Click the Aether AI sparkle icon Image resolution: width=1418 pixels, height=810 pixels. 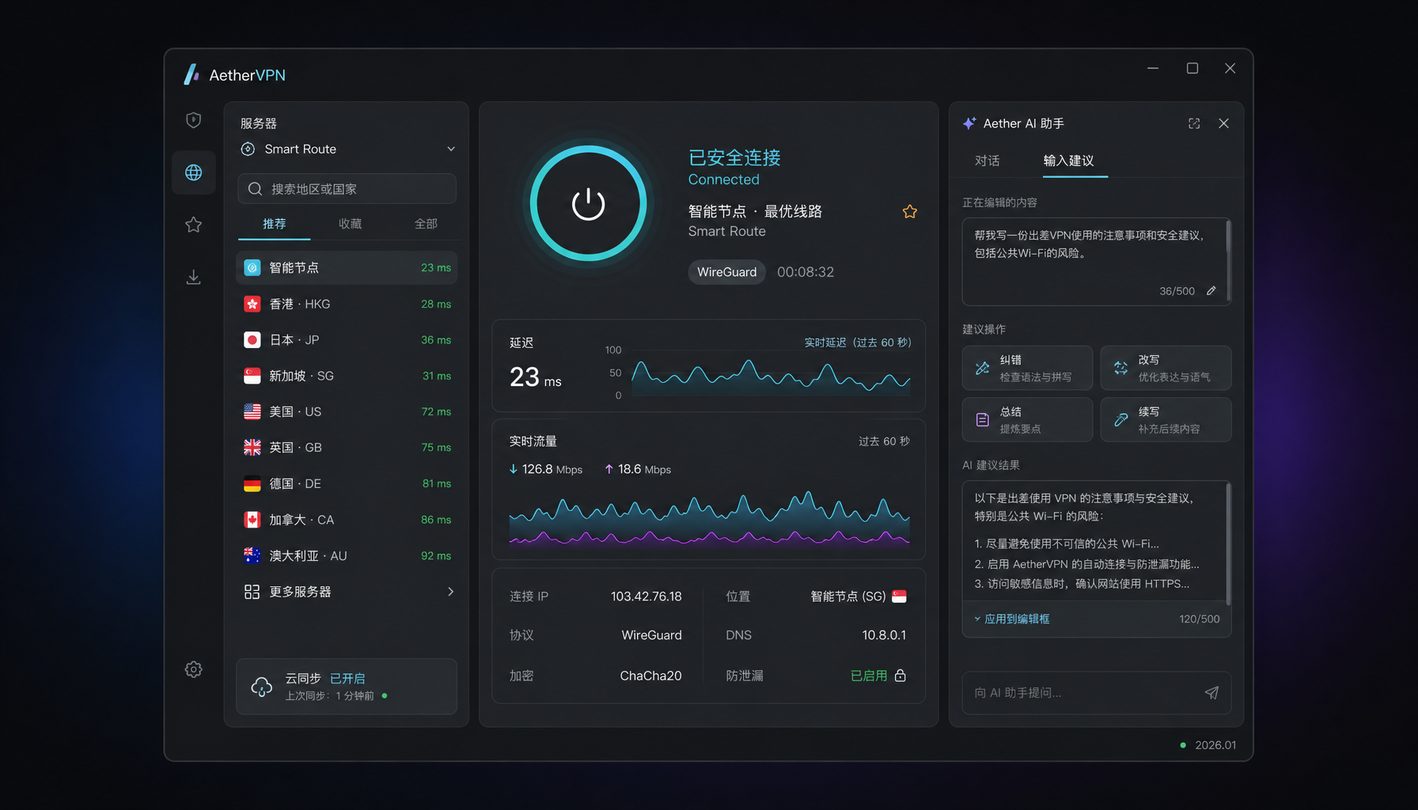pos(969,123)
